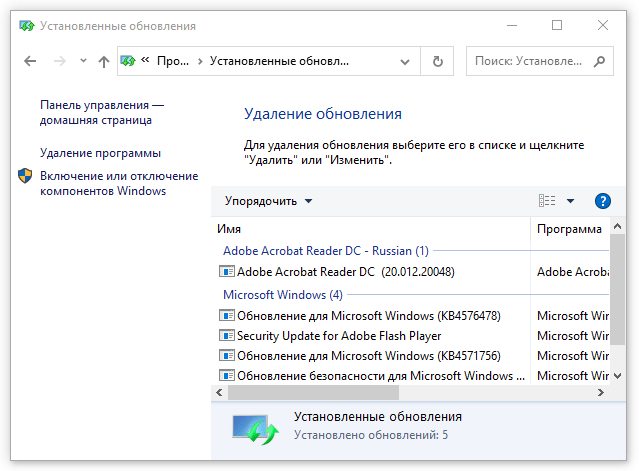Click the horizontal scrollbar left arrow
The width and height of the screenshot is (639, 471).
point(219,392)
